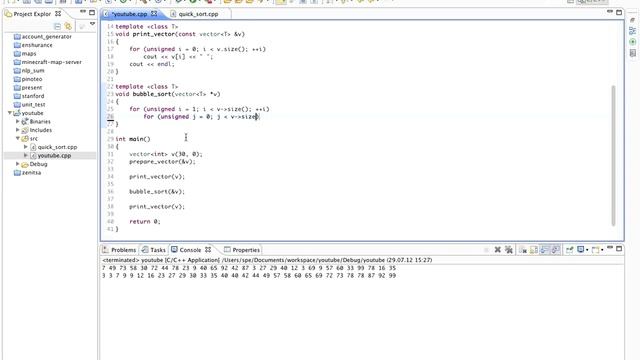Maximize the editor area
Viewport: 640px width, 360px height.
tap(619, 13)
